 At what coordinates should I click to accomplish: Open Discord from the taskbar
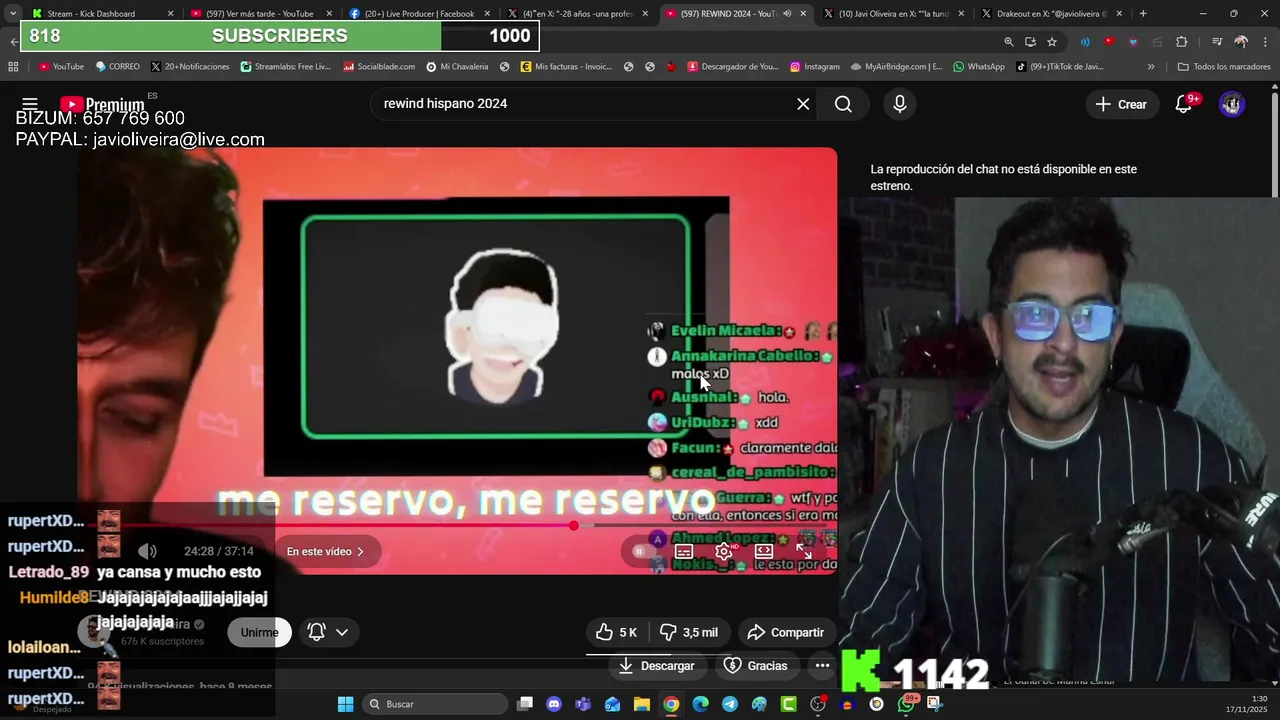[554, 704]
